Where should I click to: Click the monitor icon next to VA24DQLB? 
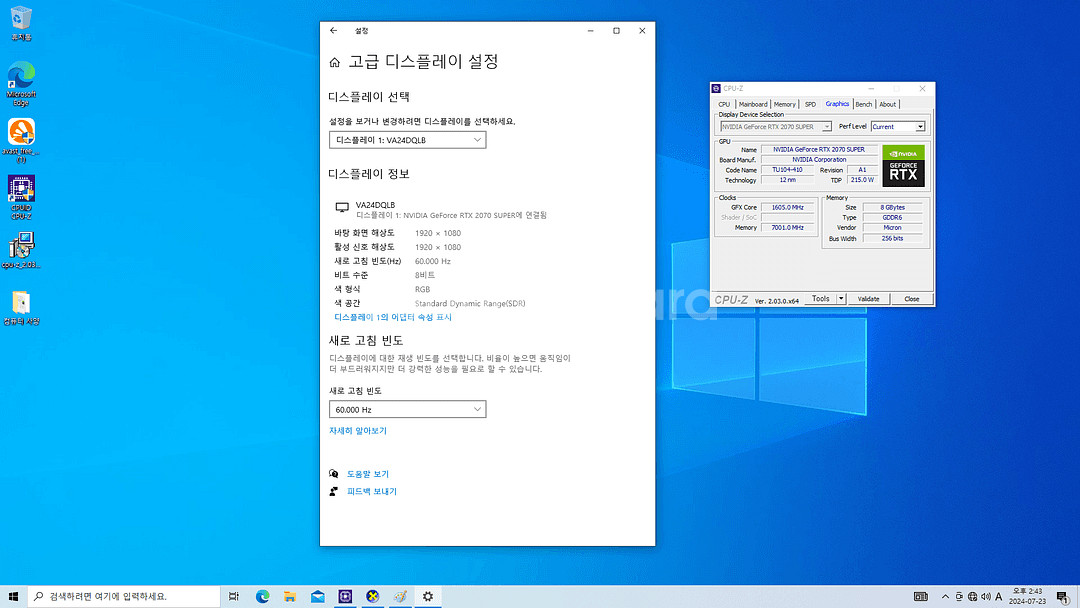click(342, 207)
